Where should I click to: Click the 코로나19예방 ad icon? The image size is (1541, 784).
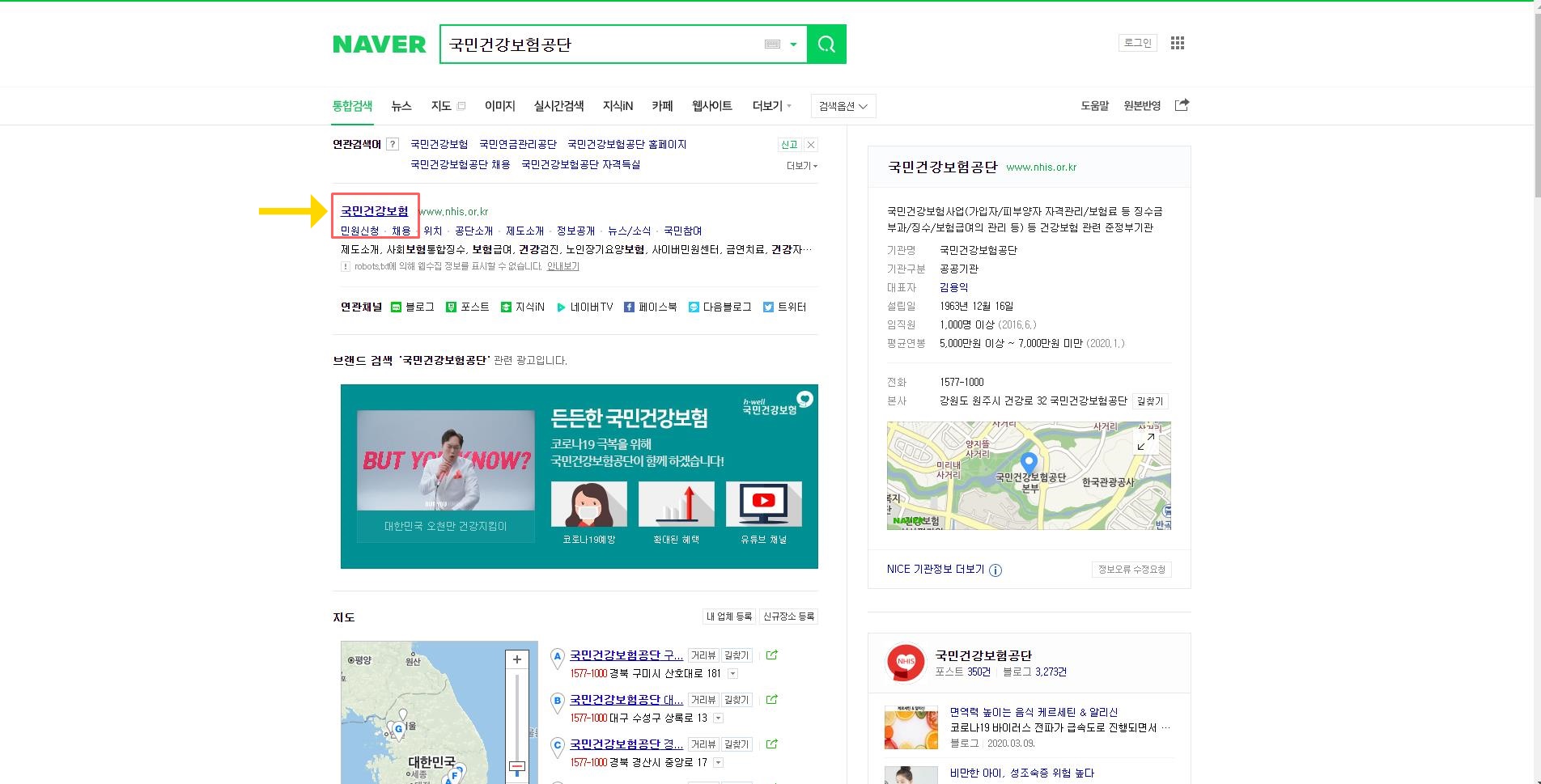589,504
